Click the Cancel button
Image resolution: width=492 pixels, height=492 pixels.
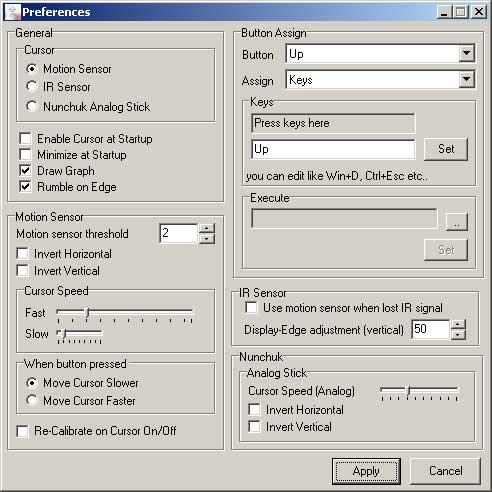pos(445,471)
